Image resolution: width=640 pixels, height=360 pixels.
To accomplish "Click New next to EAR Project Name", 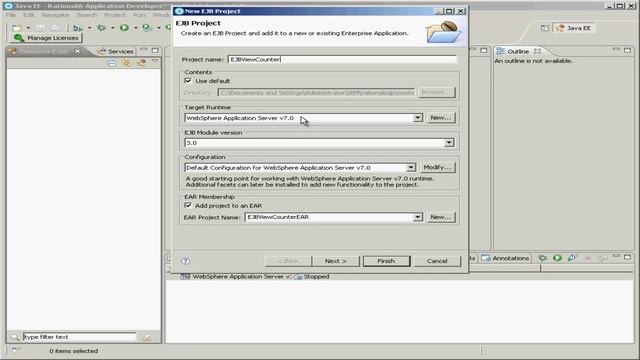I will tap(440, 217).
